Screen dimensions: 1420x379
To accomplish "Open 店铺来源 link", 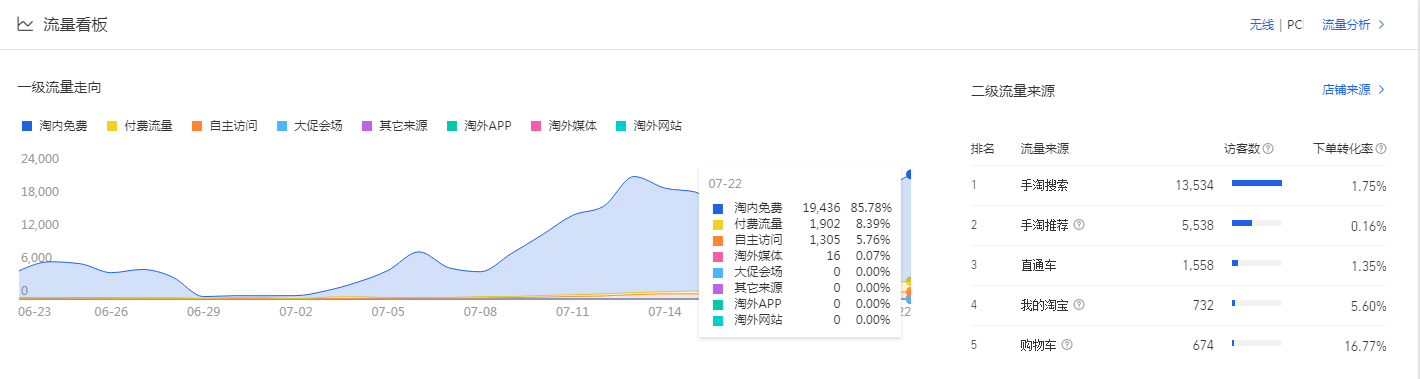I will point(1353,90).
